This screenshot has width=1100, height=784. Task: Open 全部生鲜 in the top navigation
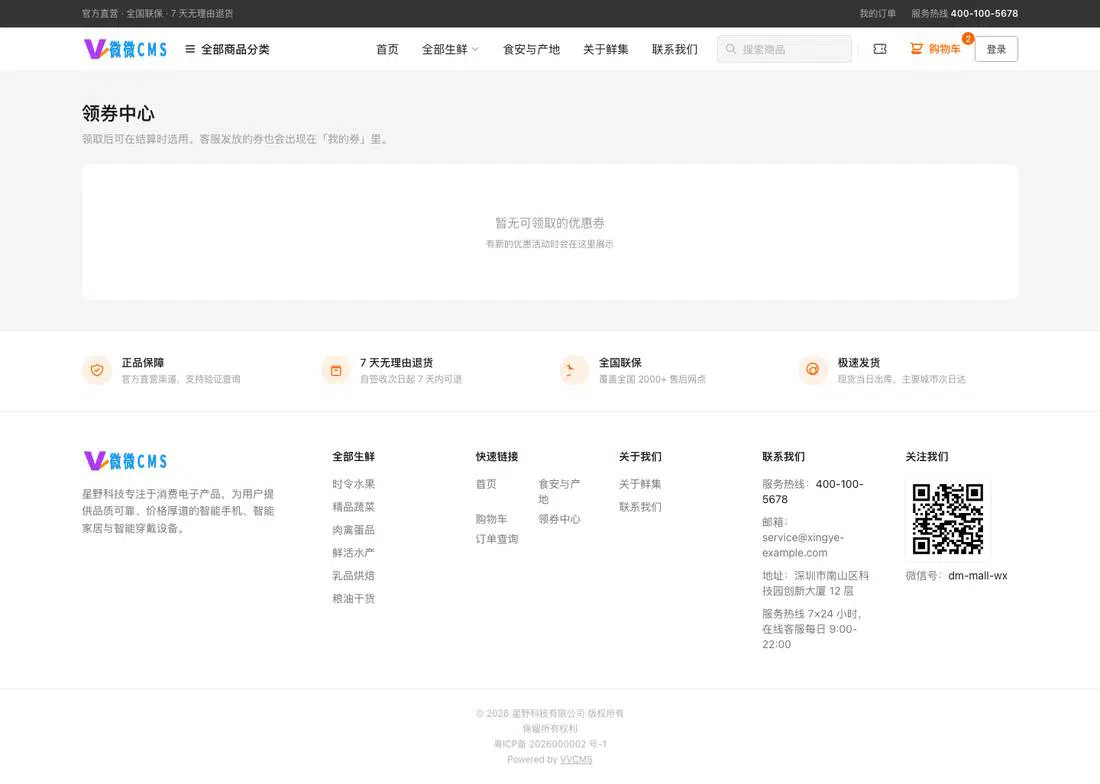click(x=445, y=49)
